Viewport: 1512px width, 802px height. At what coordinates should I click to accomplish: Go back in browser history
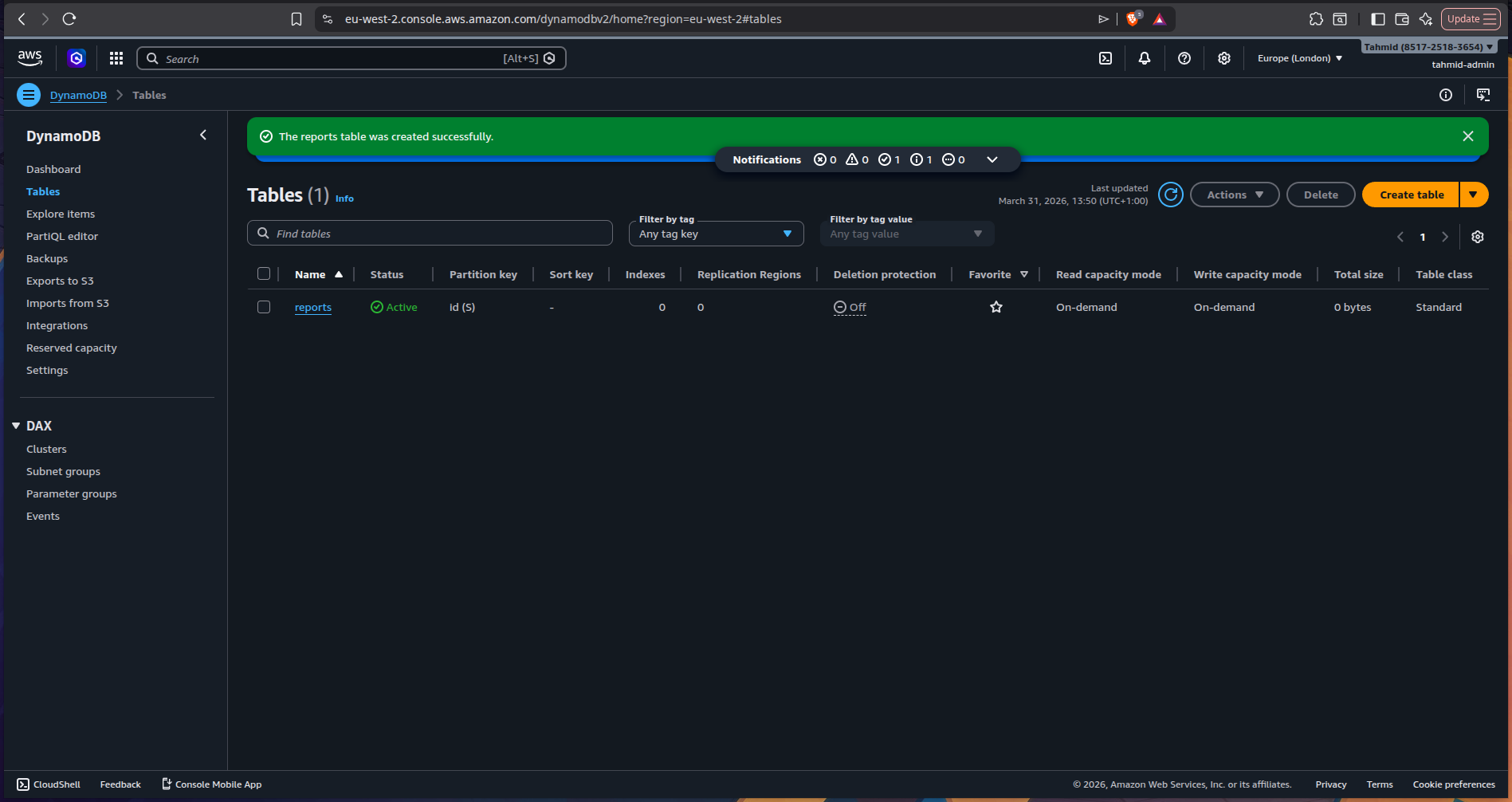point(22,19)
